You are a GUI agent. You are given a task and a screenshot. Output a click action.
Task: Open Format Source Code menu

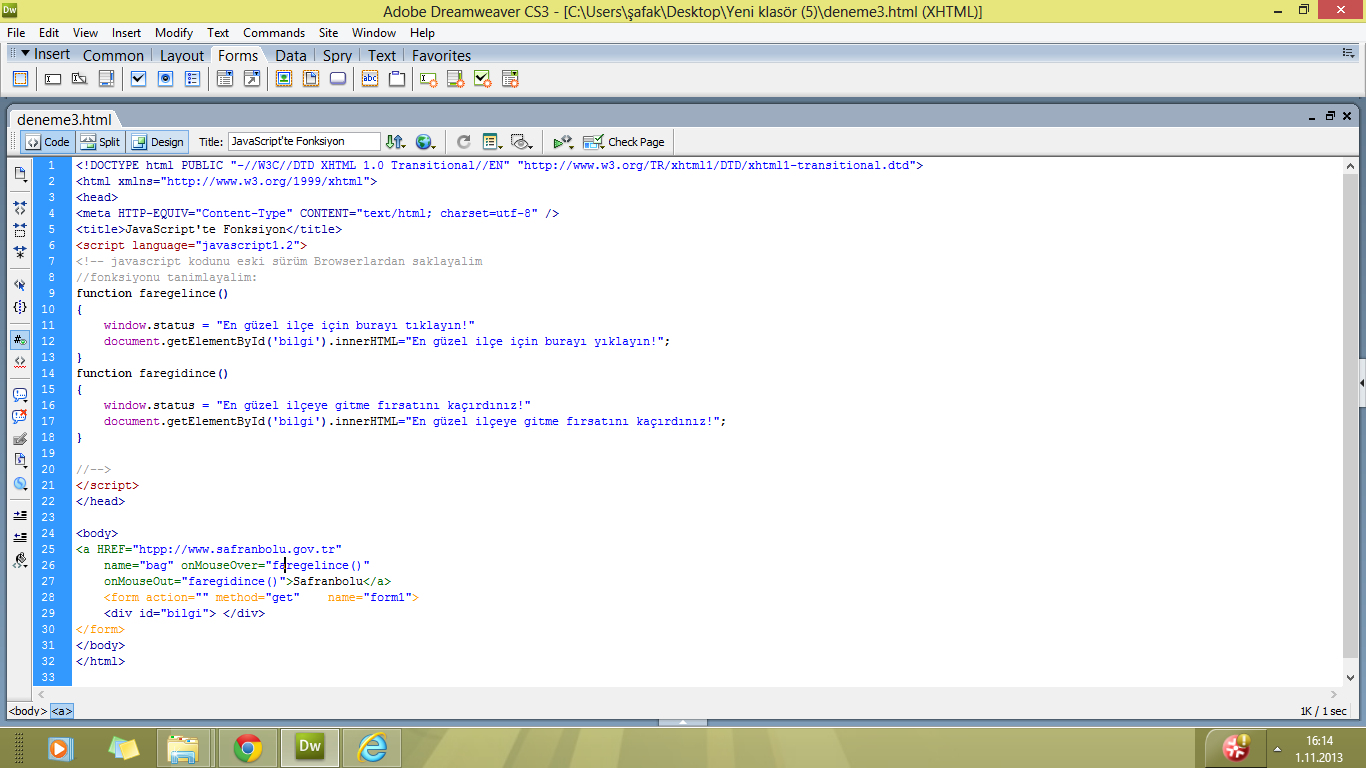click(20, 561)
